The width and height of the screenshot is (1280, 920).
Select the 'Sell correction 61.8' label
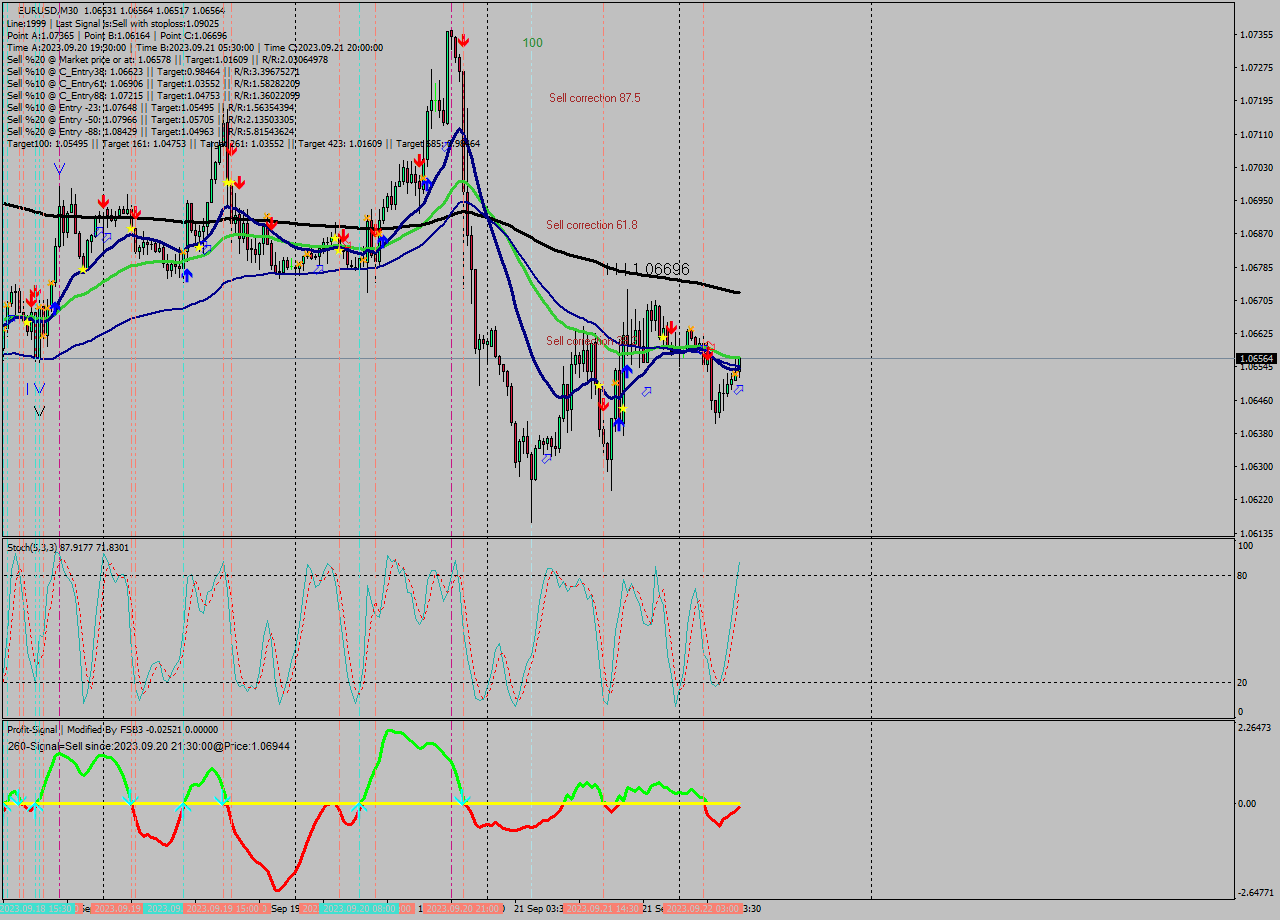591,225
